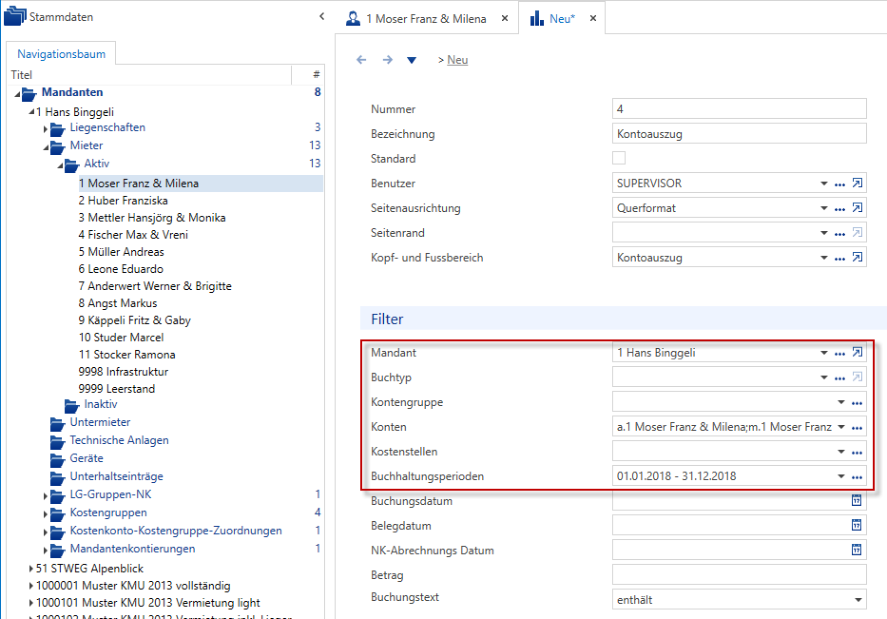This screenshot has width=887, height=619.
Task: Select the Technische Anlagen folder
Action: pos(119,440)
